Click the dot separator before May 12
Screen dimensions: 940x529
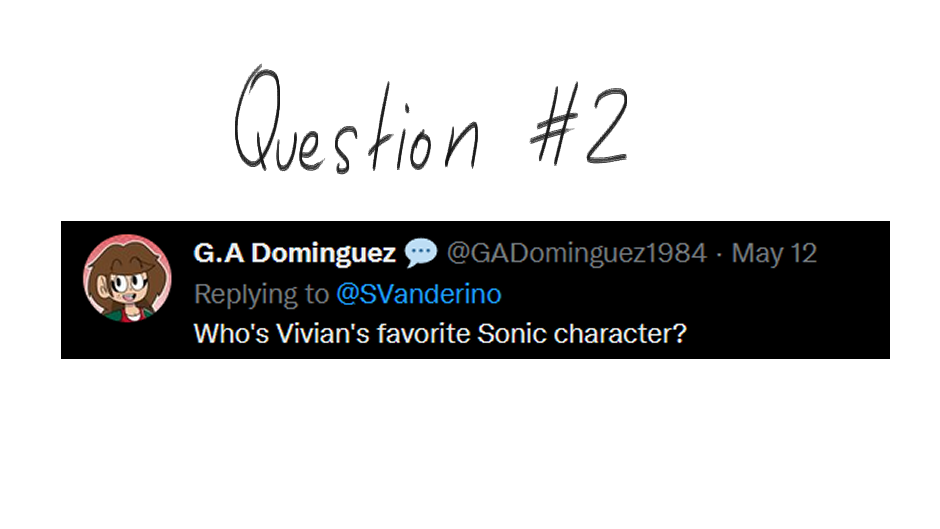(720, 254)
